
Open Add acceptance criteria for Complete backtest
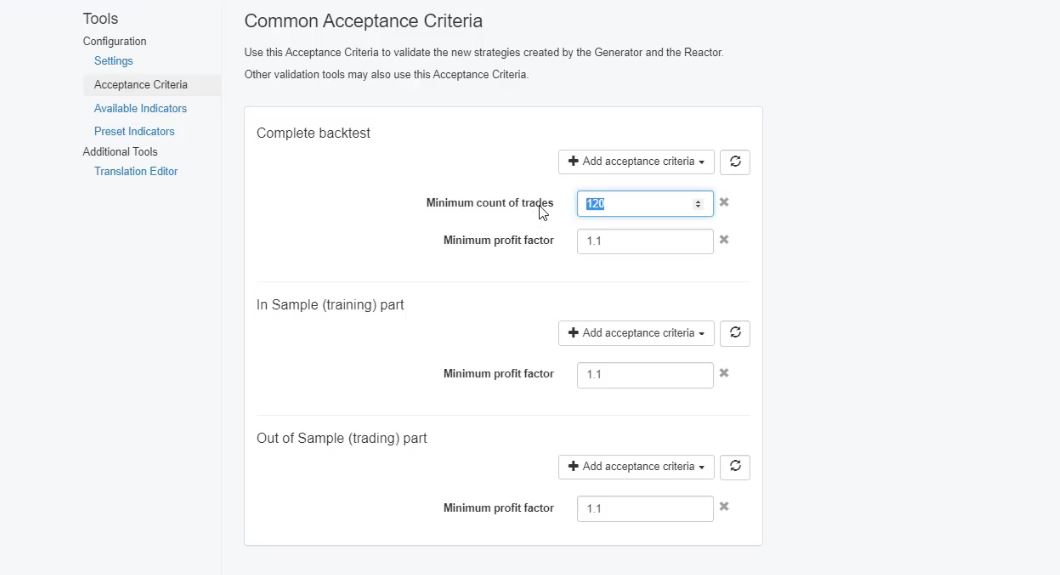(x=636, y=162)
